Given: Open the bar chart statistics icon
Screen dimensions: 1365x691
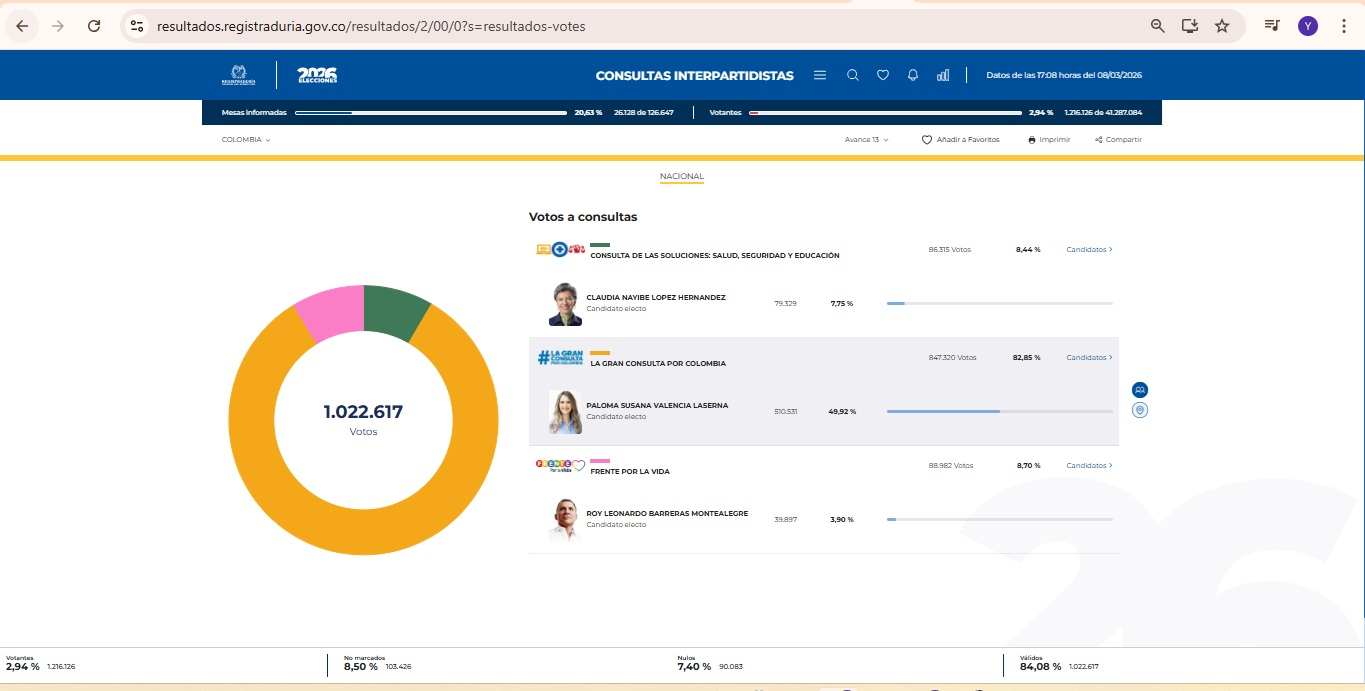Looking at the screenshot, I should click(x=943, y=75).
